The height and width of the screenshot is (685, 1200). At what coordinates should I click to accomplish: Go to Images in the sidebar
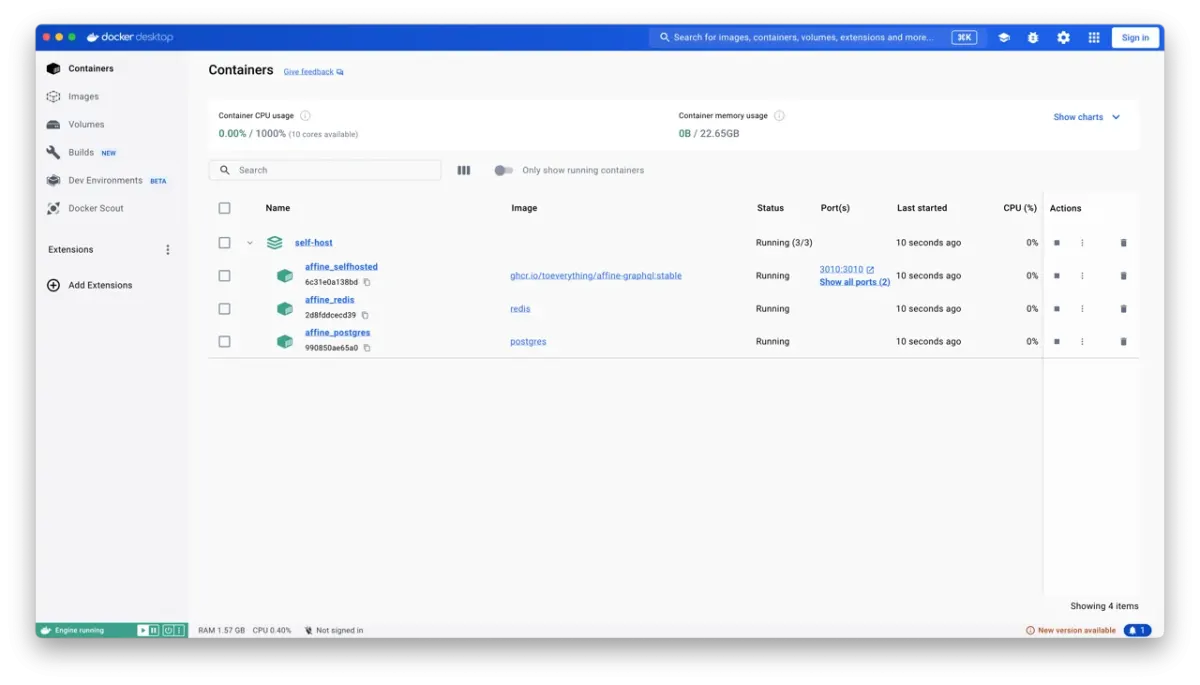[x=83, y=97]
